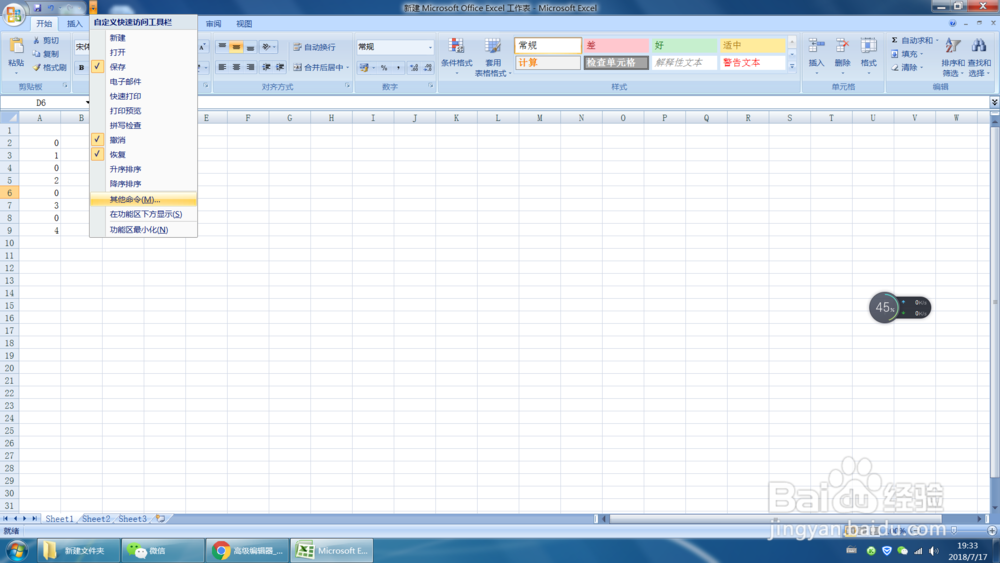Click the decrease indent icon

(267, 67)
